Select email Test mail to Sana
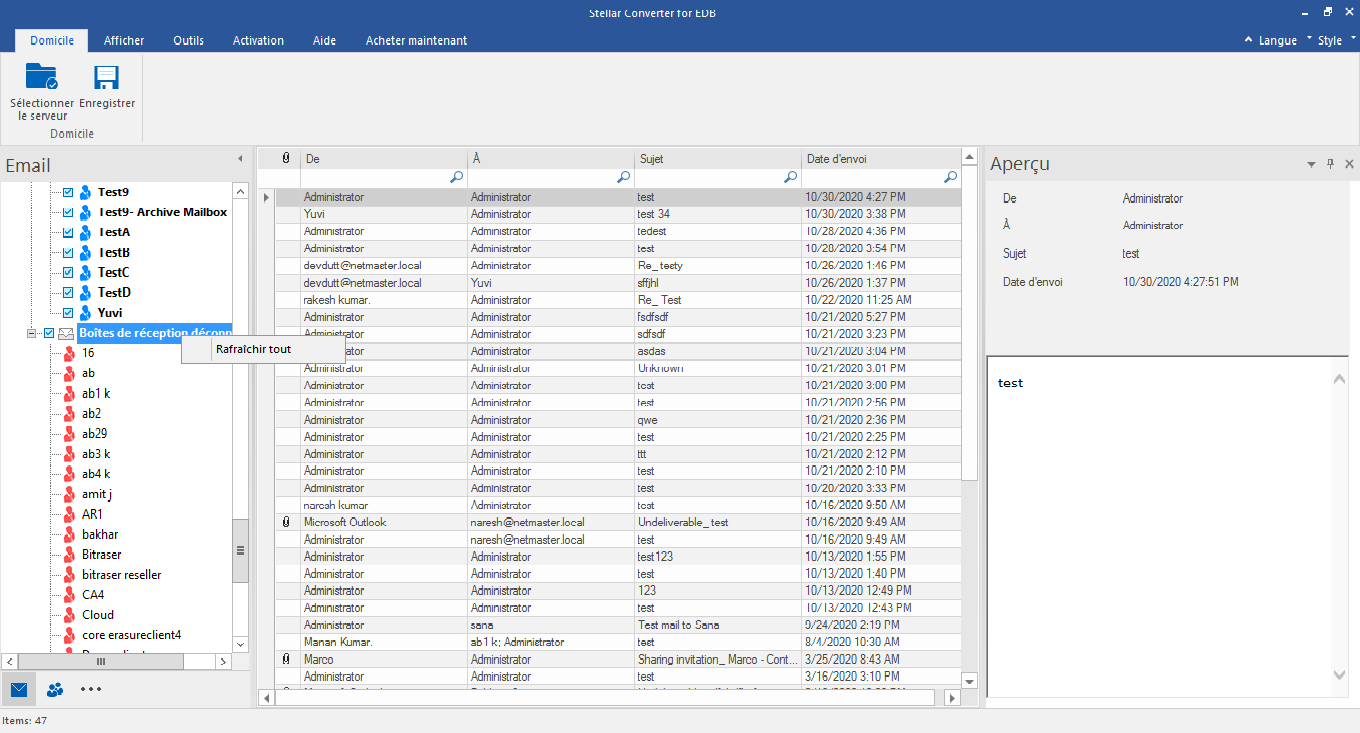Image resolution: width=1360 pixels, height=733 pixels. (618, 625)
